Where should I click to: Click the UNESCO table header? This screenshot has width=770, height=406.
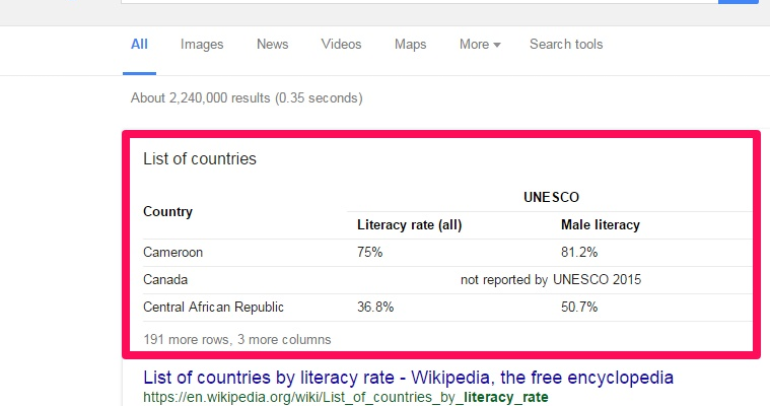point(551,197)
